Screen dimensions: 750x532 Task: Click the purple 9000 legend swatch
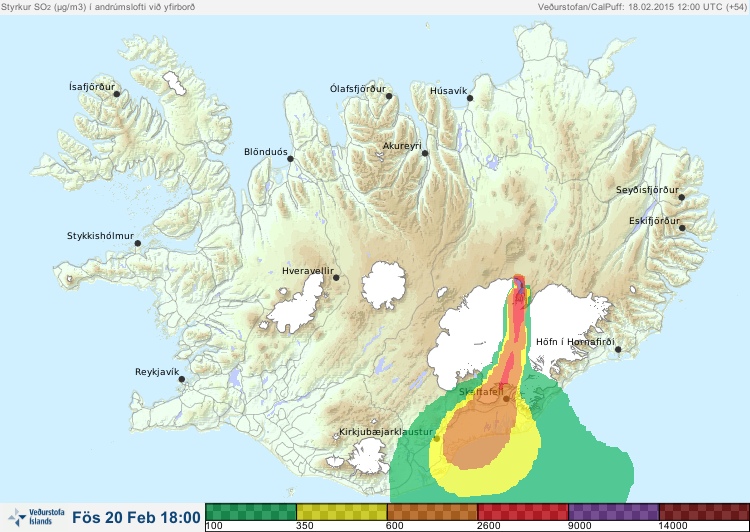click(614, 512)
